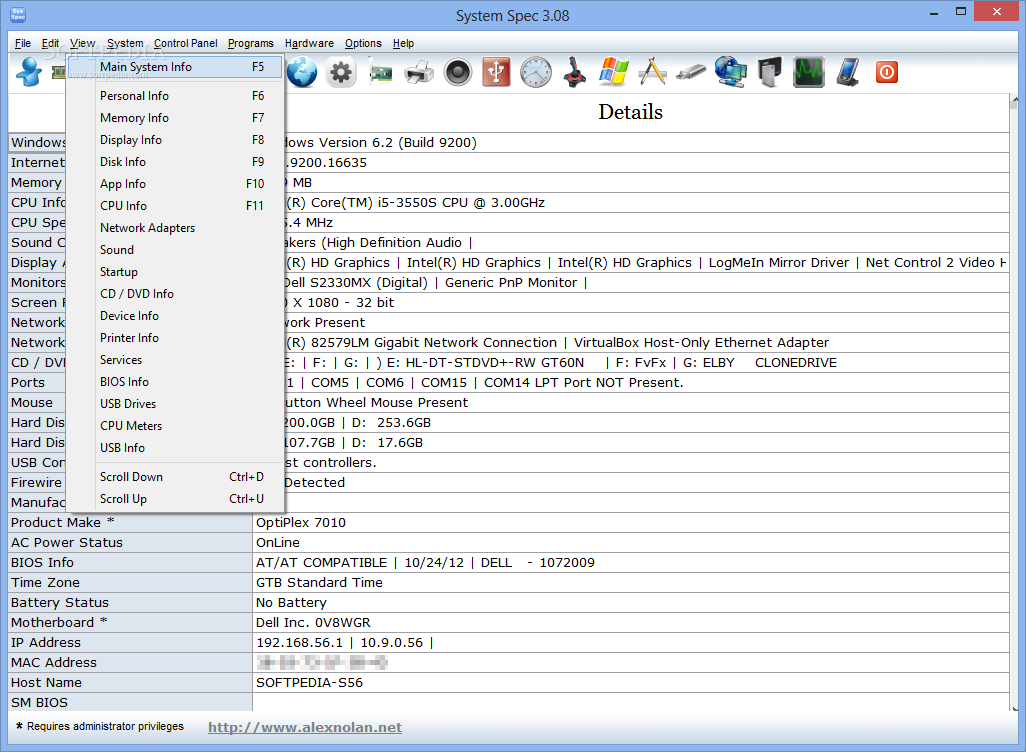Open the USB flash drive icon
This screenshot has width=1026, height=752.
(691, 72)
